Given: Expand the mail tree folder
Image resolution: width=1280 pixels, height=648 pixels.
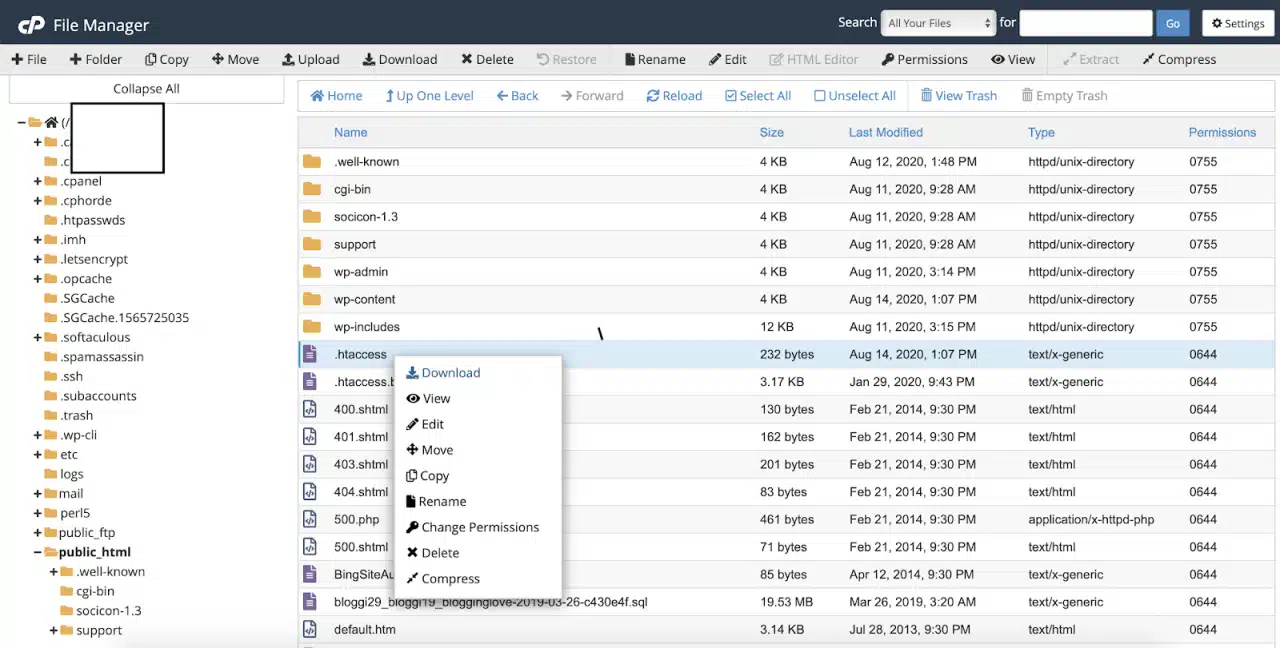Looking at the screenshot, I should (38, 493).
